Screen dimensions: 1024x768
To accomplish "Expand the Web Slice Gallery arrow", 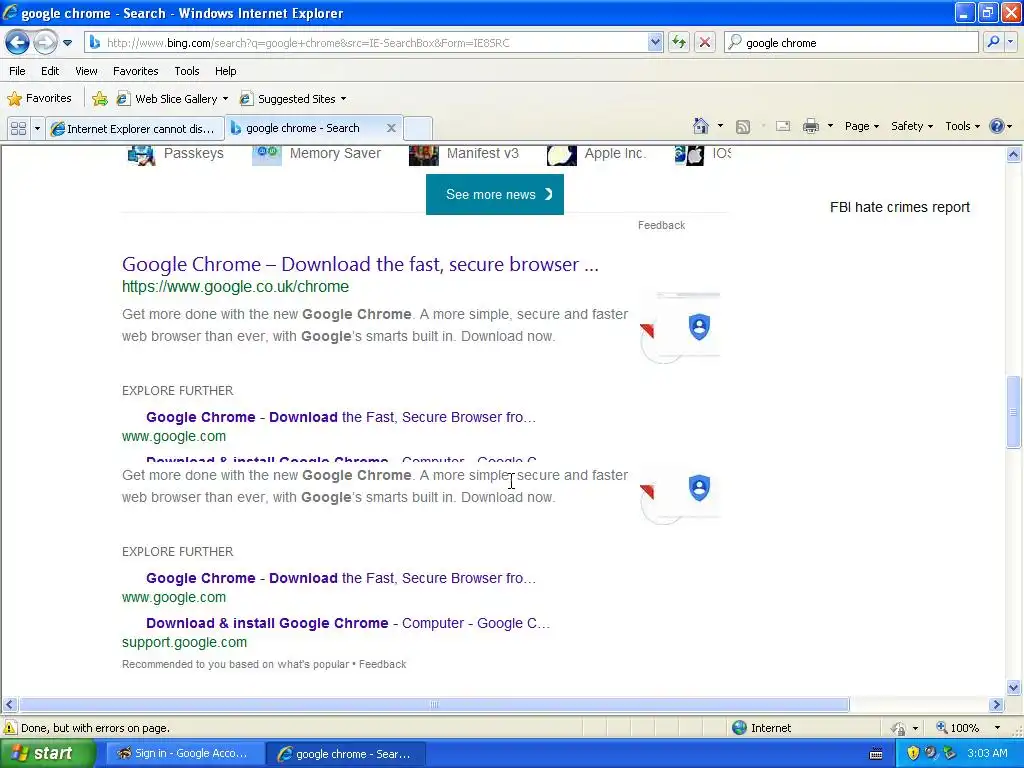I will (226, 99).
